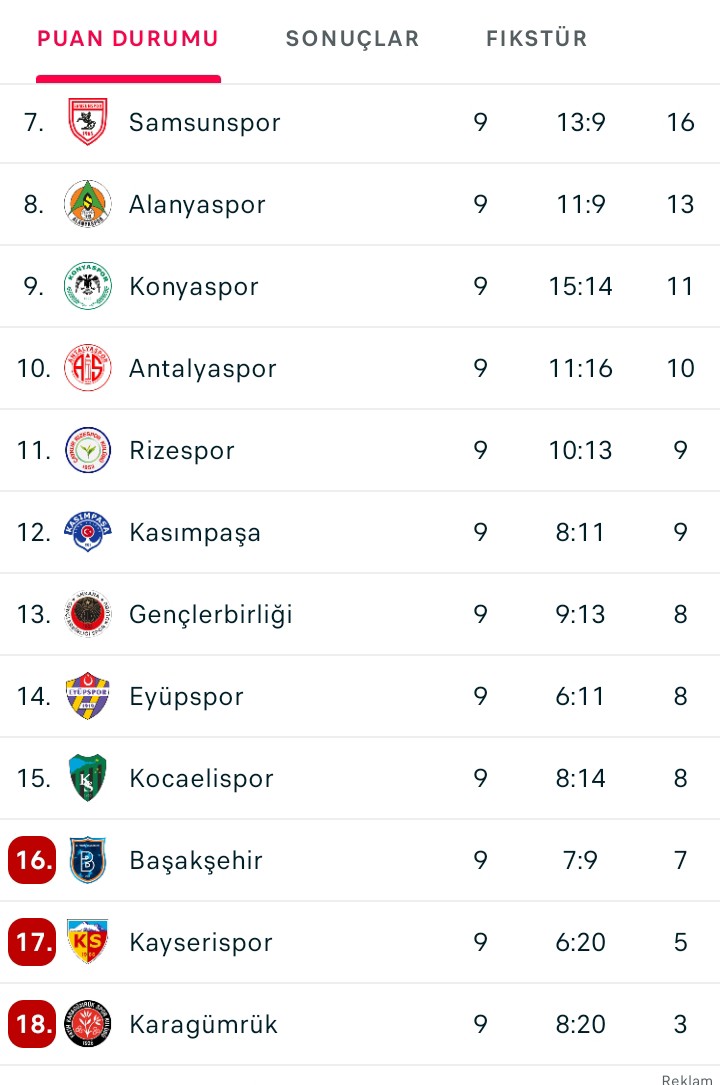The width and height of the screenshot is (720, 1085).
Task: Switch to the Sonuçlar tab
Action: click(x=352, y=39)
